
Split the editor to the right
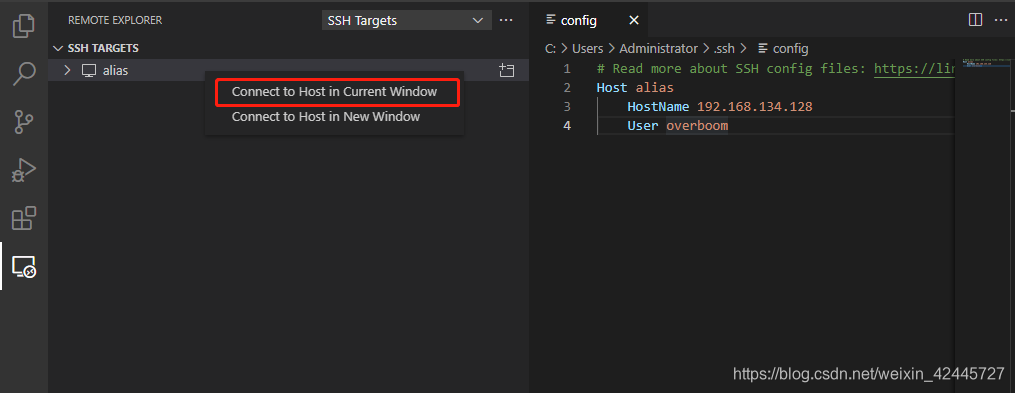click(x=975, y=20)
